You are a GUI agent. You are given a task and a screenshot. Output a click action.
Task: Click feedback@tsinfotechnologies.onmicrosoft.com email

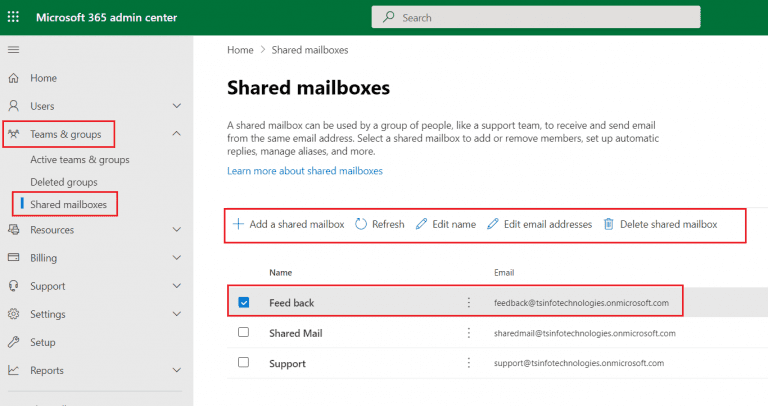point(581,303)
